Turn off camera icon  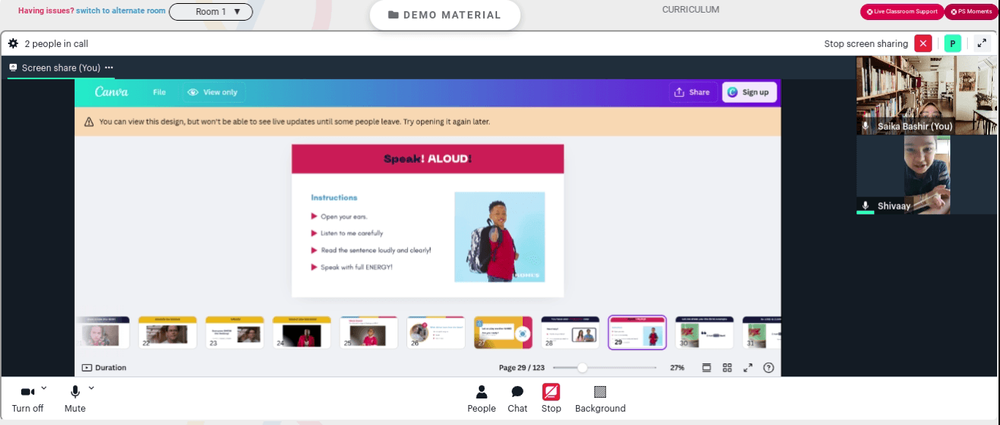27,392
